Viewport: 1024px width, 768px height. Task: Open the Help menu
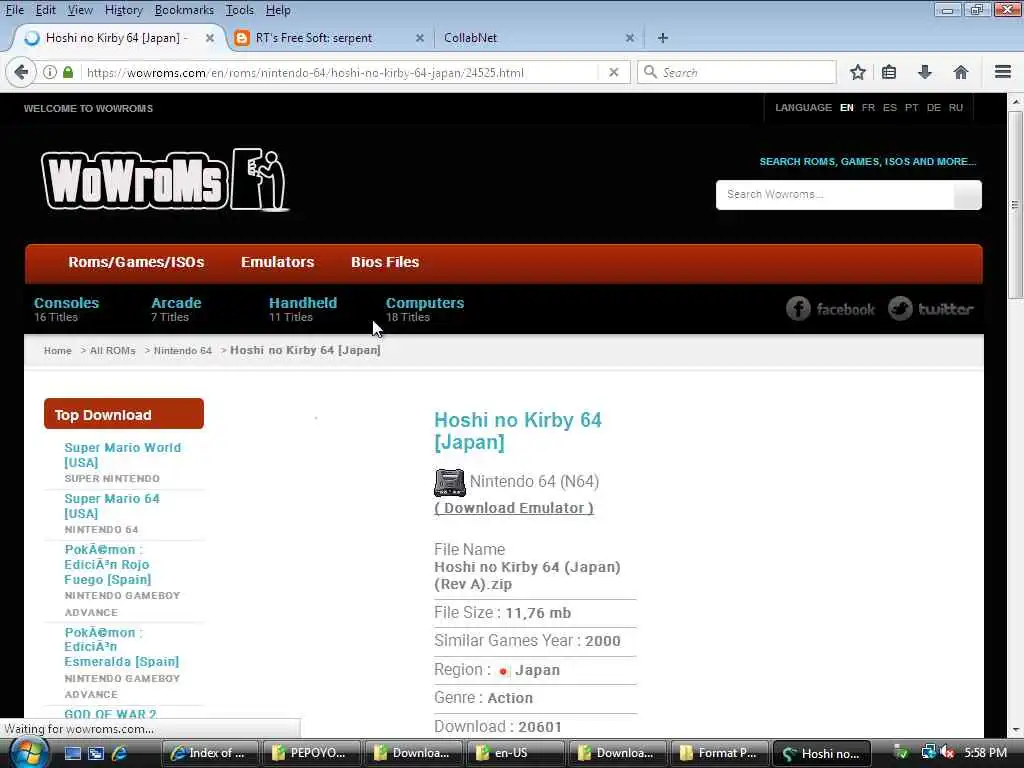278,10
